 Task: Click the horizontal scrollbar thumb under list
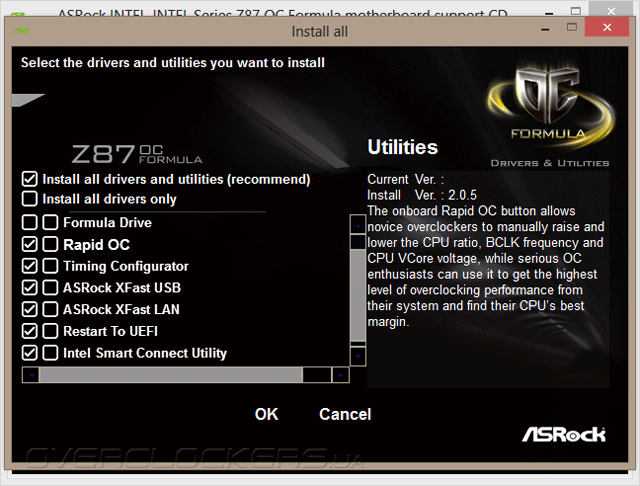(x=171, y=375)
